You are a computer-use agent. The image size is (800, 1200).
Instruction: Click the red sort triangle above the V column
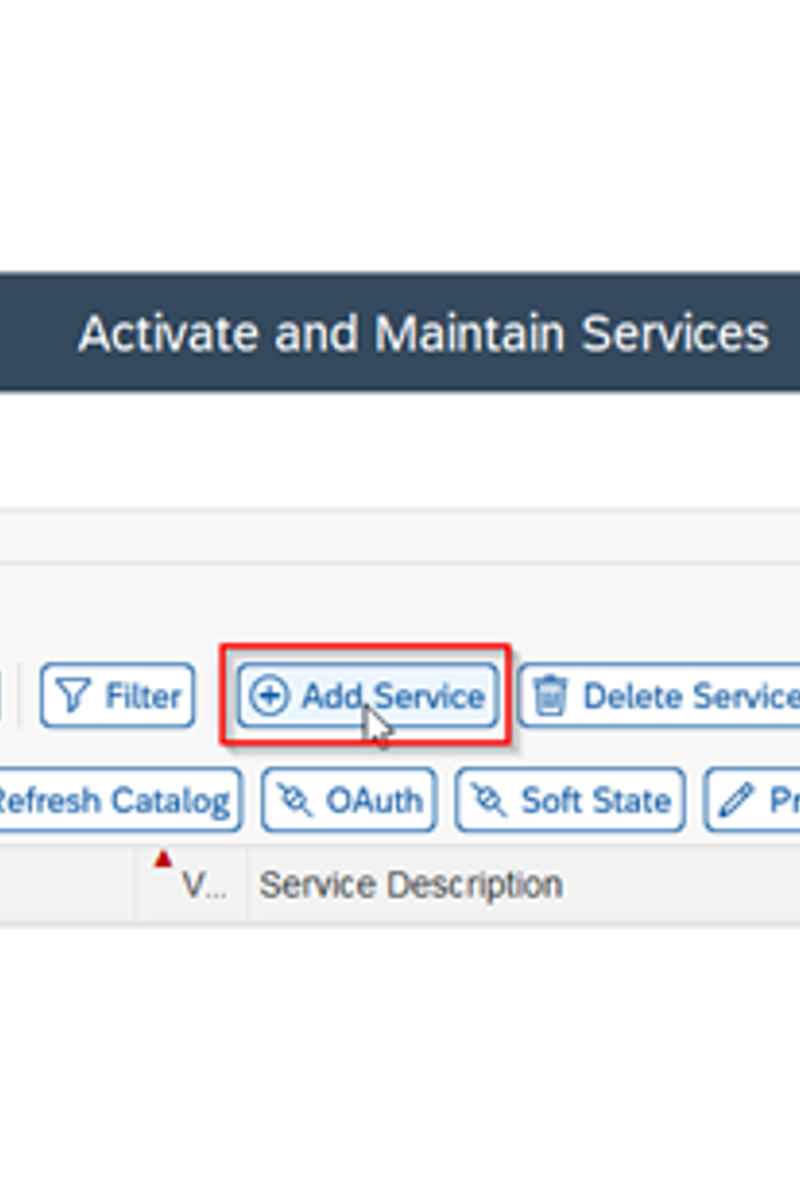(164, 858)
